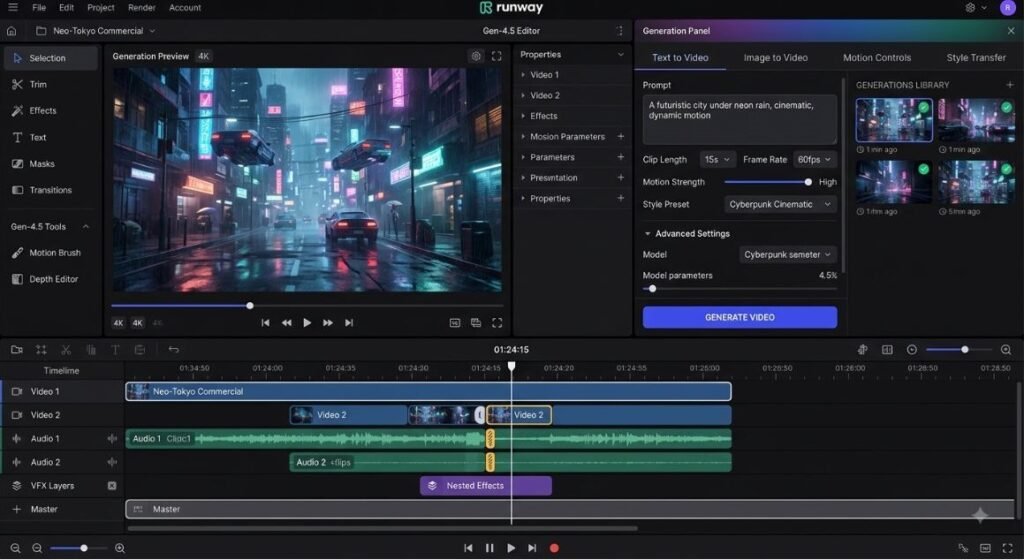Open the user avatar menu
This screenshot has height=560, width=1024.
tap(1007, 8)
